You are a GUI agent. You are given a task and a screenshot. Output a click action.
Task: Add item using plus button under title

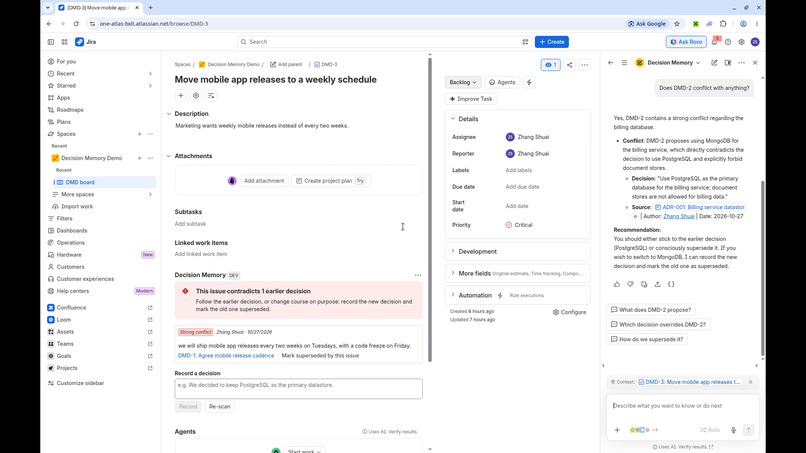[x=181, y=96]
